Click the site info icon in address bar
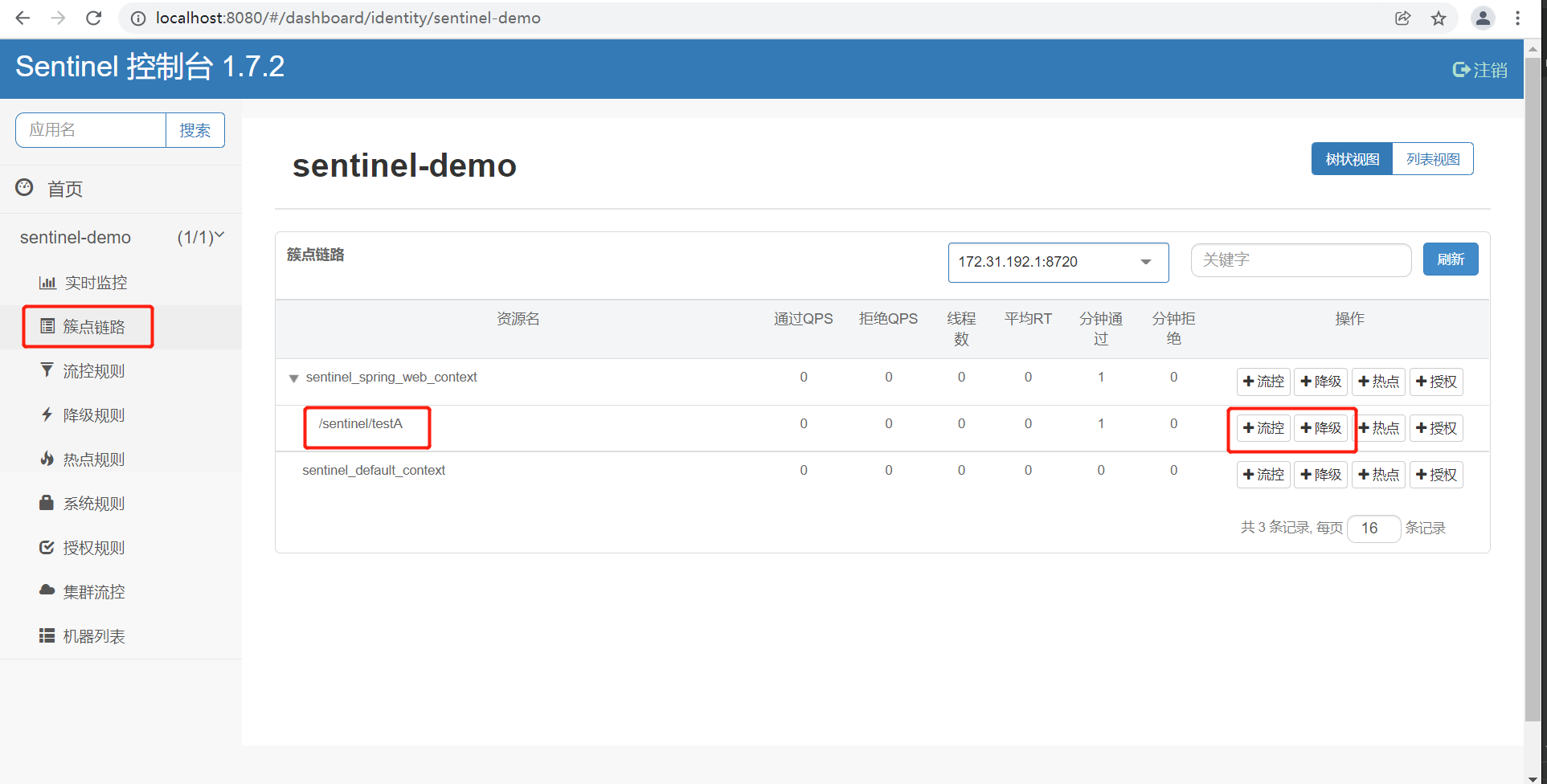 tap(138, 18)
